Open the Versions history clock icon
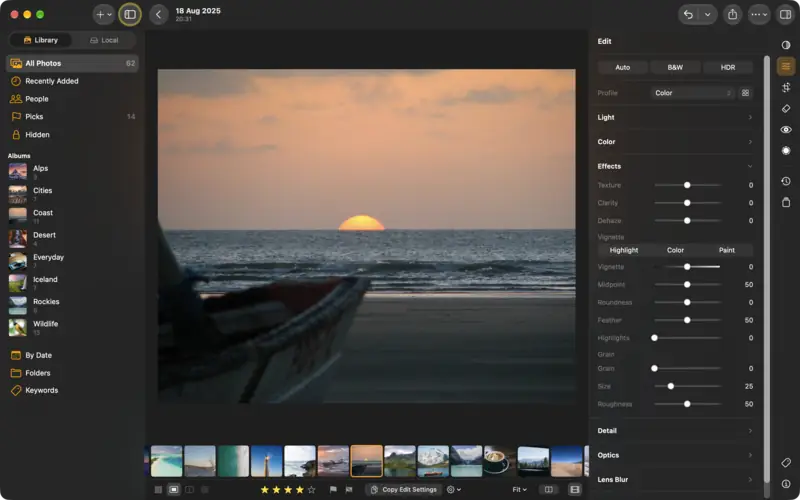800x500 pixels. [786, 181]
